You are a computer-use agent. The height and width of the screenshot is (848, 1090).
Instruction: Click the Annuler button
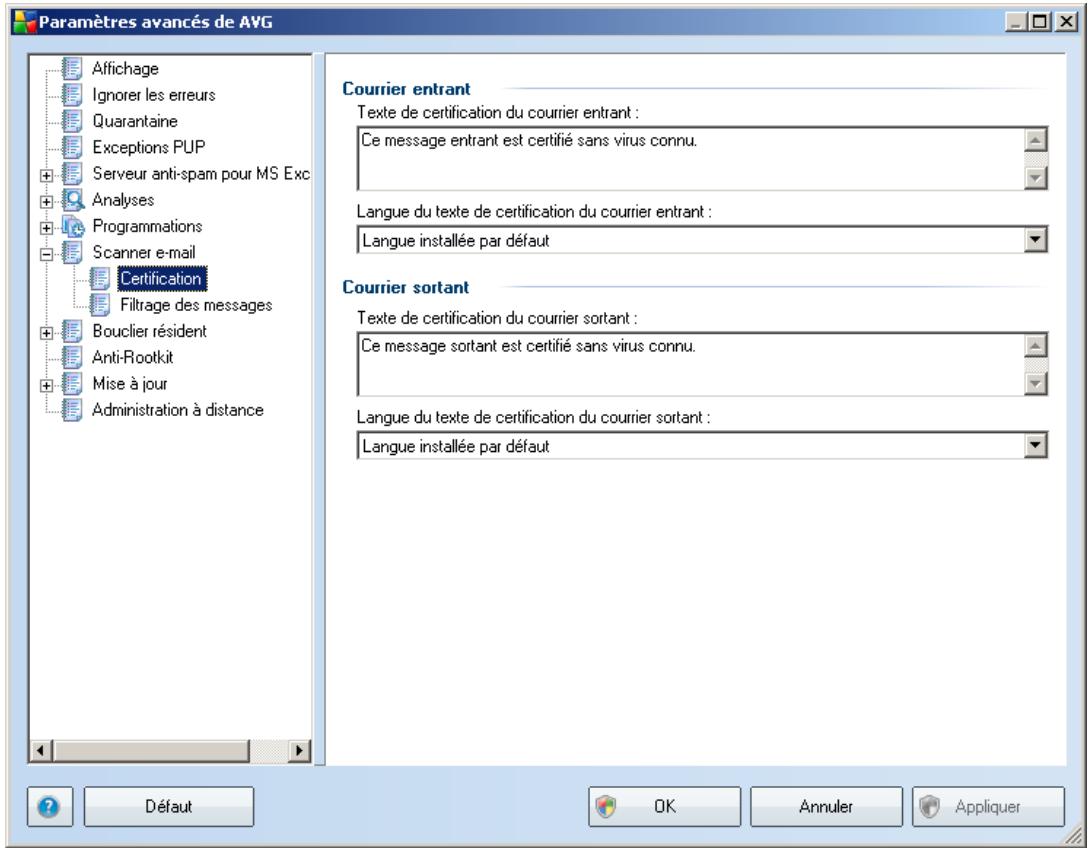(826, 807)
